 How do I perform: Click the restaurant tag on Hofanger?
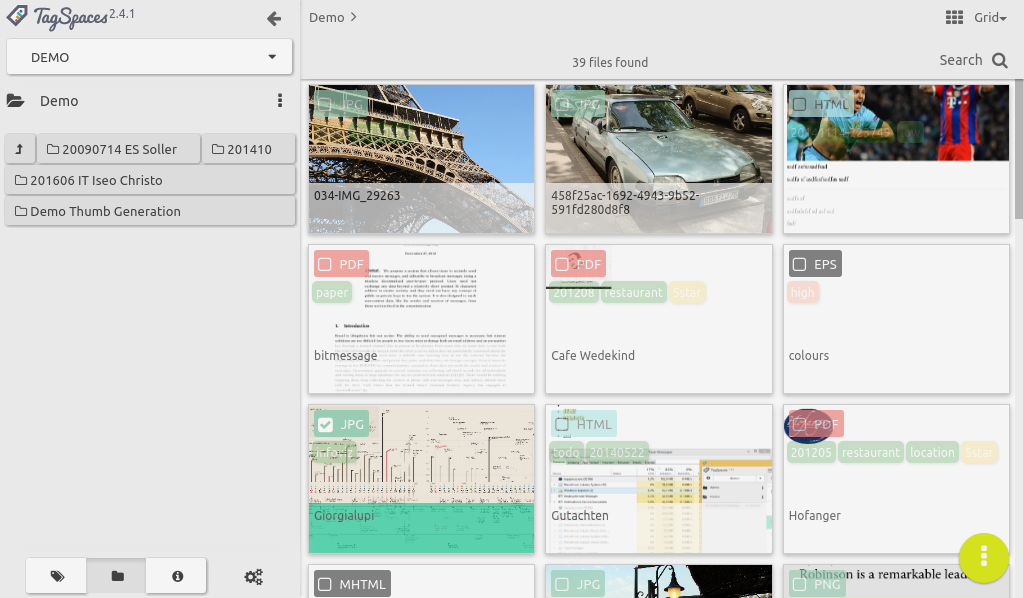point(871,452)
